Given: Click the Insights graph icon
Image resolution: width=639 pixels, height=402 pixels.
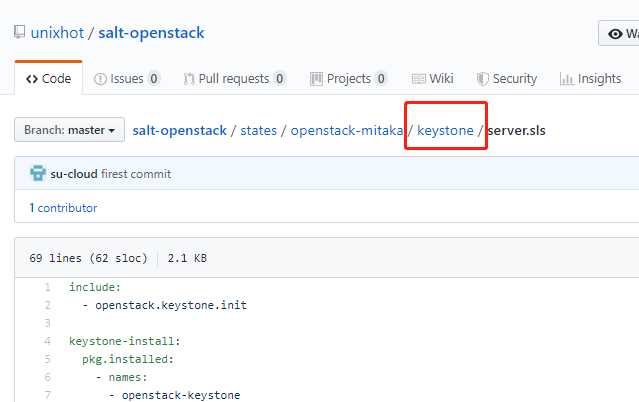Looking at the screenshot, I should pyautogui.click(x=566, y=79).
